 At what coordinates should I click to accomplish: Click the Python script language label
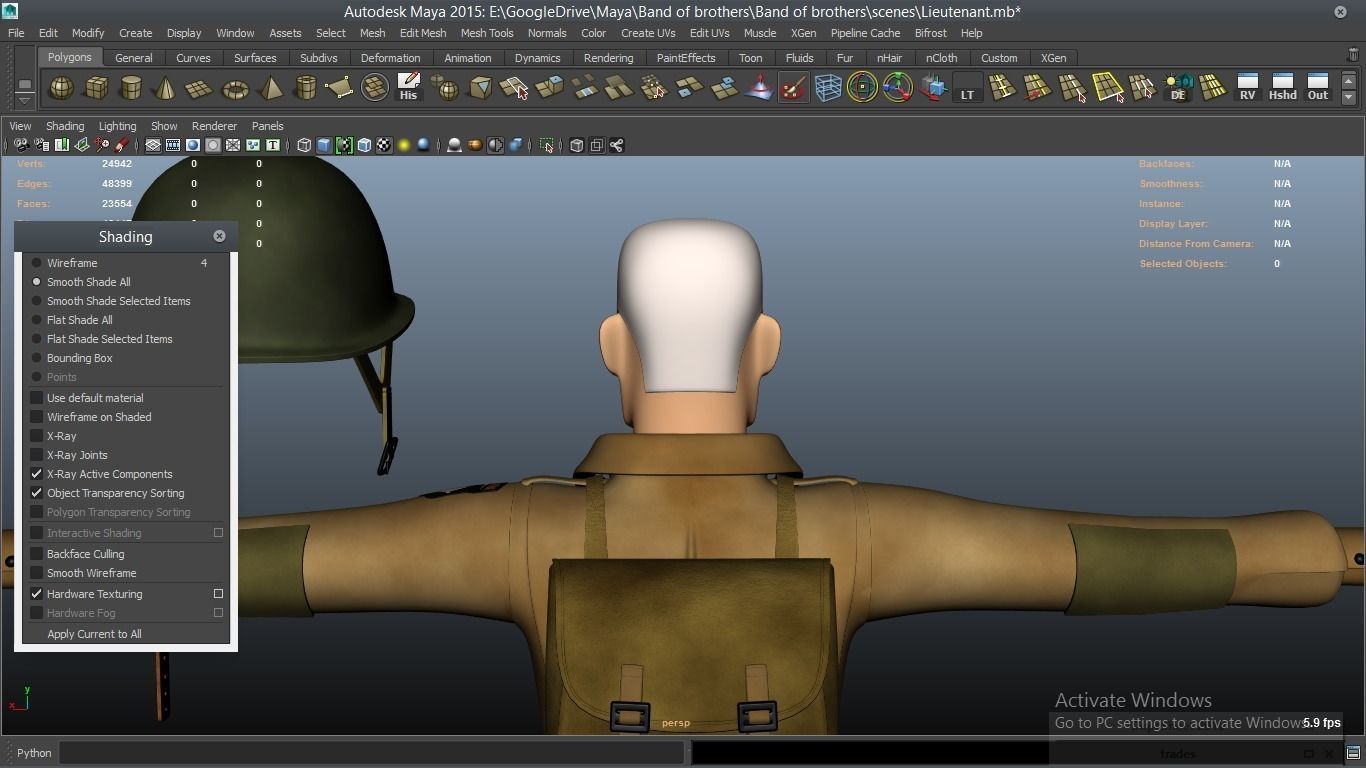pyautogui.click(x=34, y=753)
